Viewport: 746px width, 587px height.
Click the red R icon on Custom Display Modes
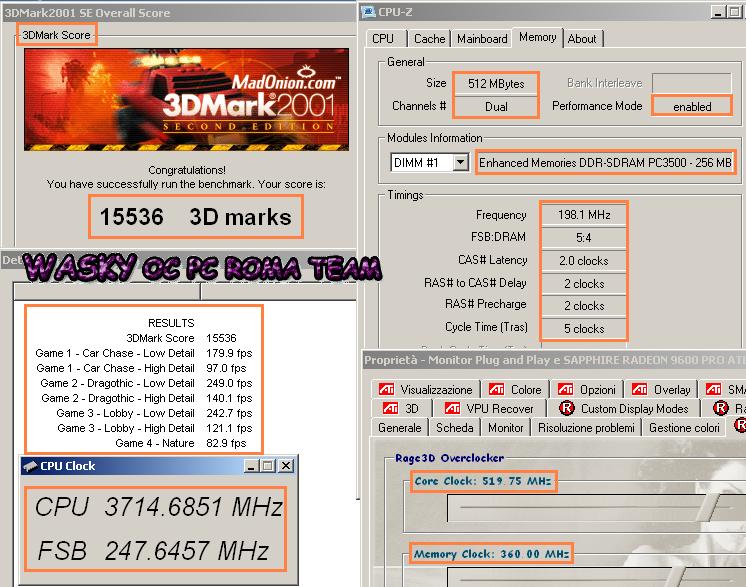(567, 408)
